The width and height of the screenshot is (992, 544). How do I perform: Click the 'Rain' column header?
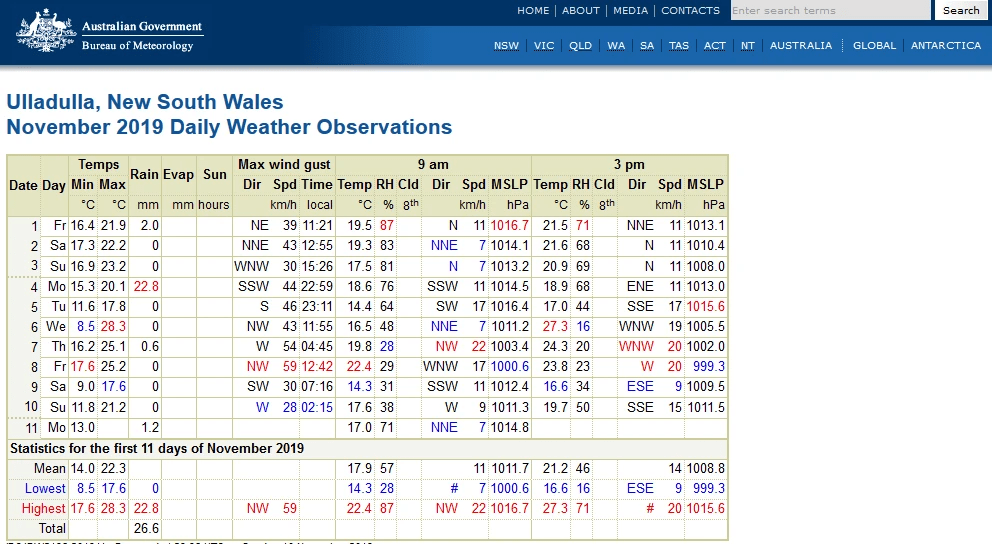coord(144,175)
